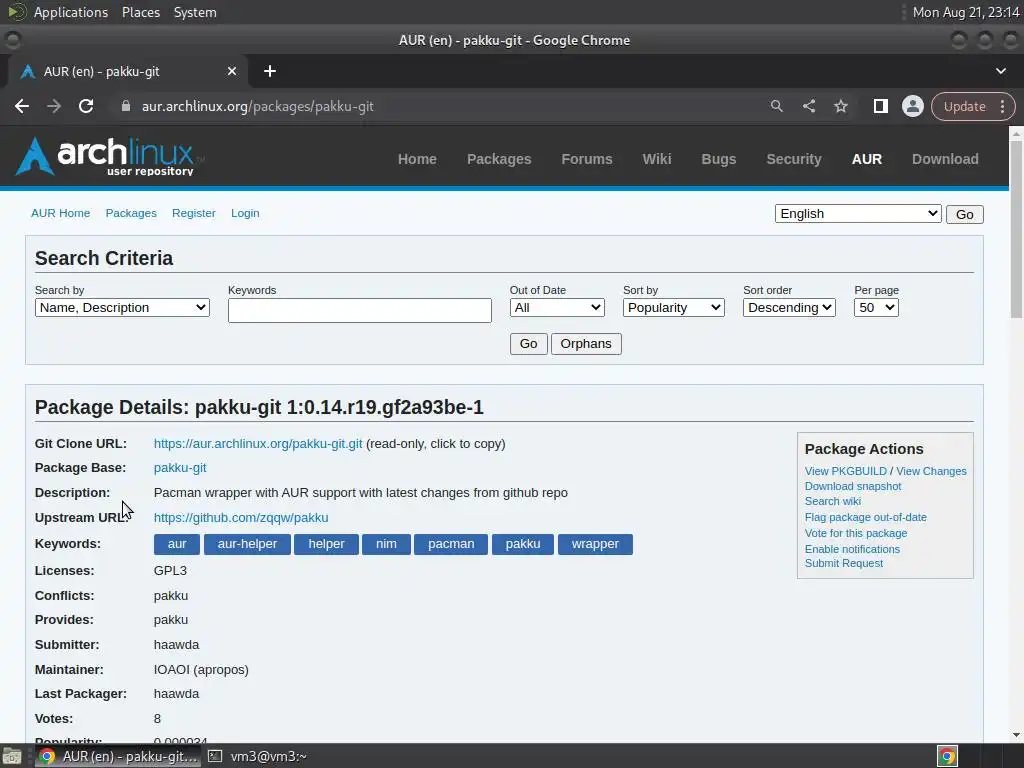
Task: Click the Chrome Update button
Action: click(x=964, y=106)
